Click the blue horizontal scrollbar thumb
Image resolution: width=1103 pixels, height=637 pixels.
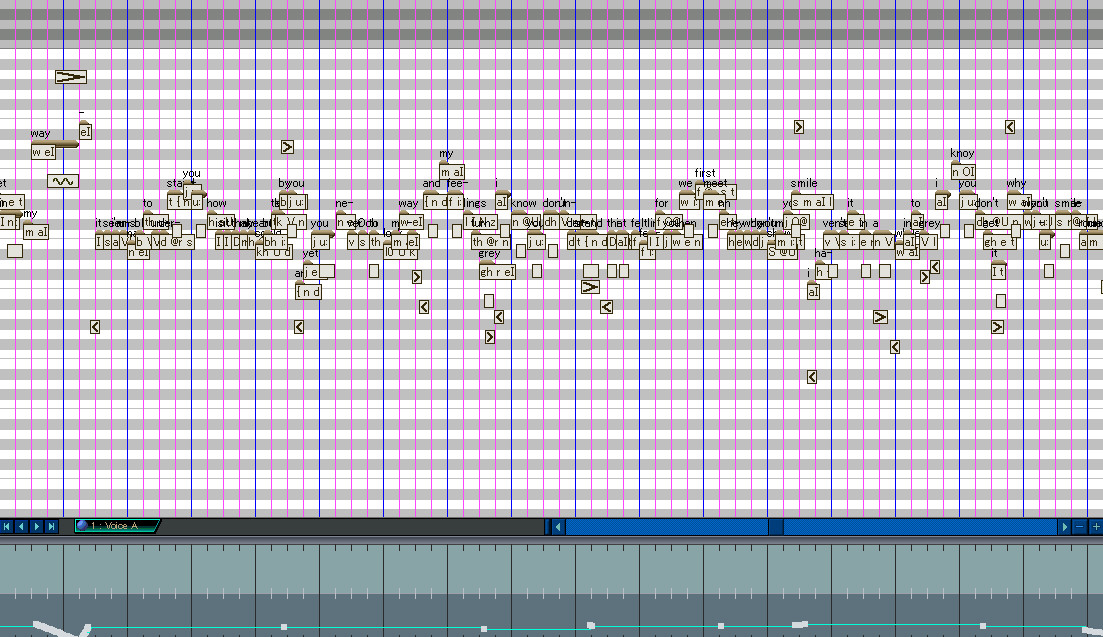[800, 526]
